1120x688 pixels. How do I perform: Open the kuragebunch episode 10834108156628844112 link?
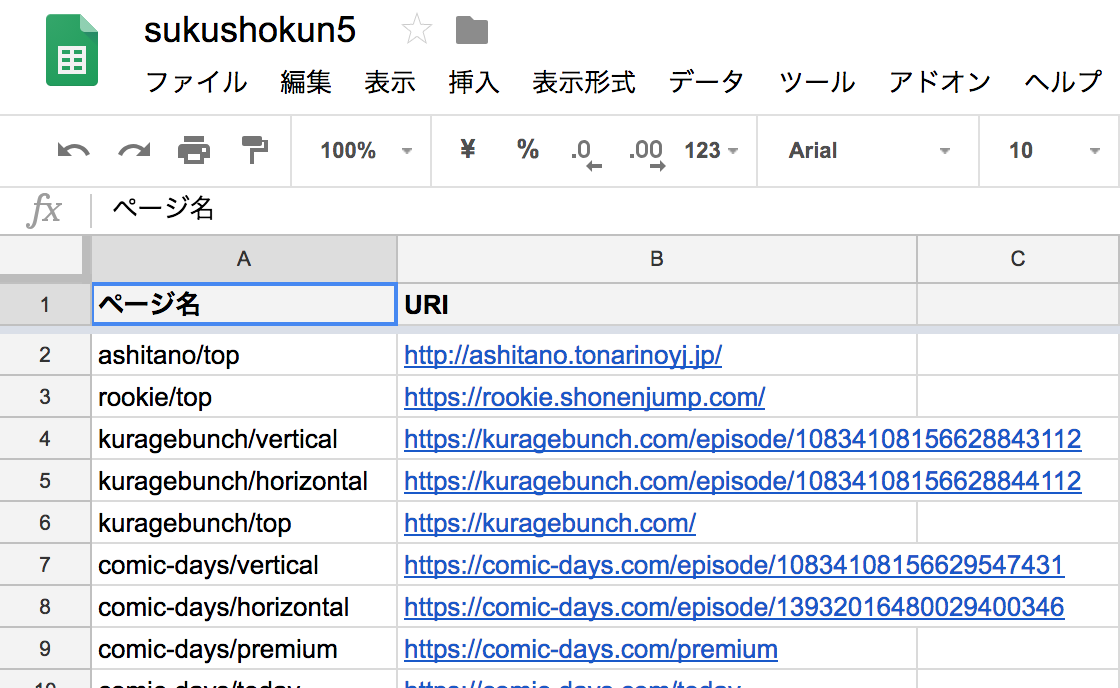[x=742, y=481]
